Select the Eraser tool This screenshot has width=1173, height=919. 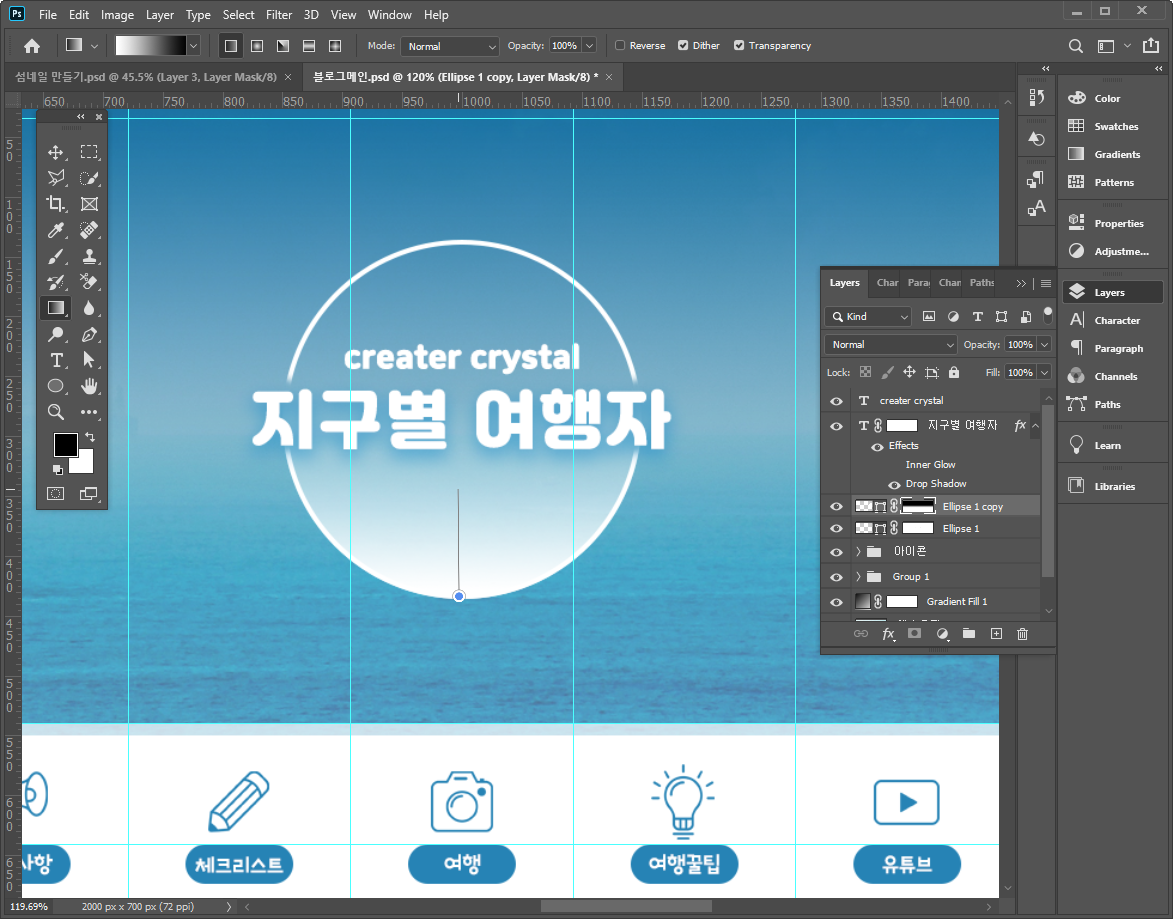click(89, 282)
